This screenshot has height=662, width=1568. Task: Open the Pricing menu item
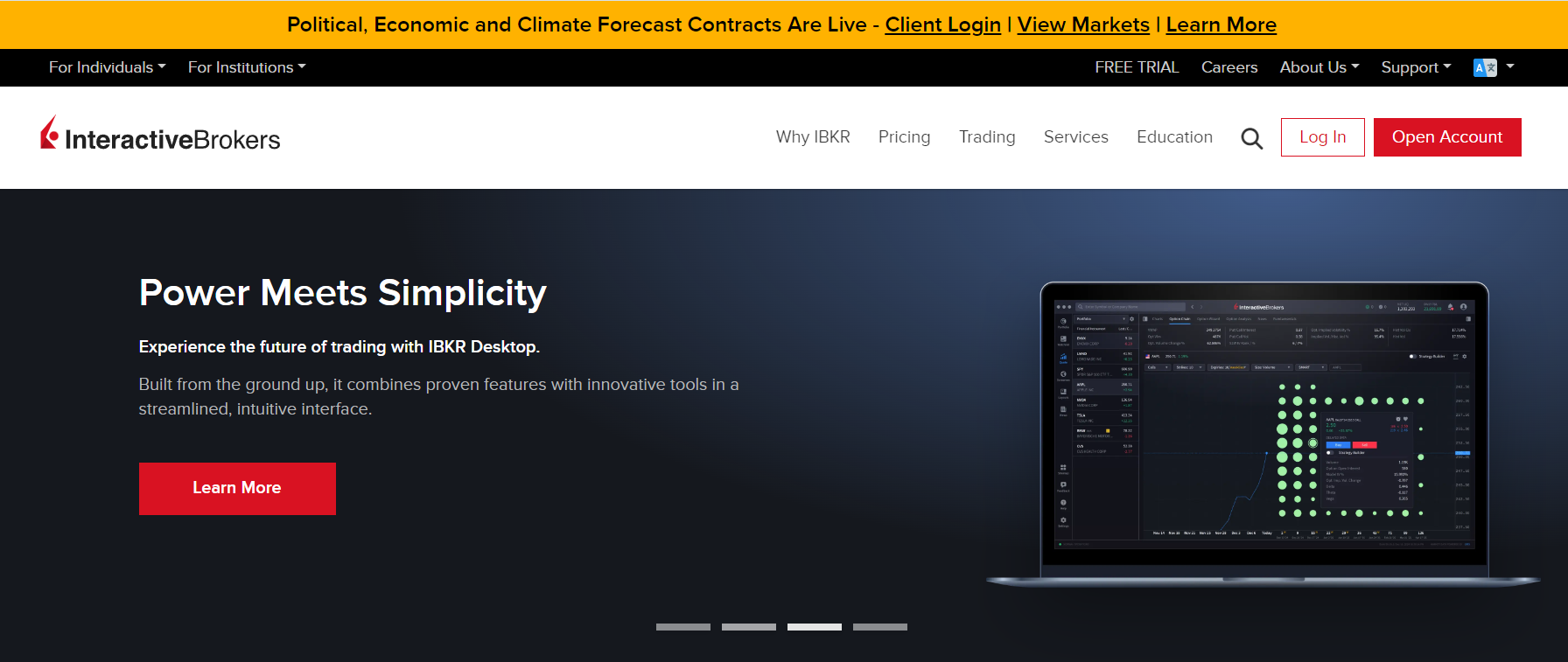[904, 137]
